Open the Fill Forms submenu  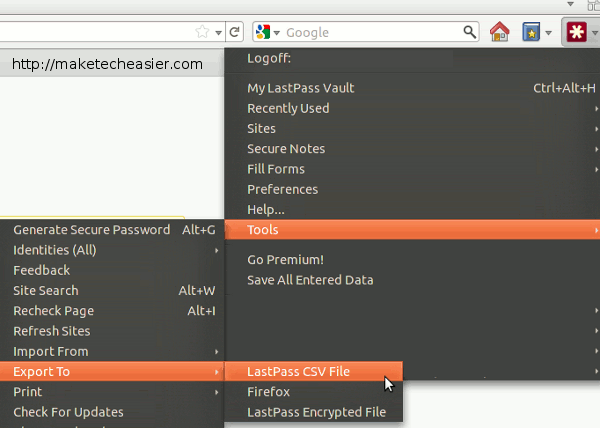point(412,169)
